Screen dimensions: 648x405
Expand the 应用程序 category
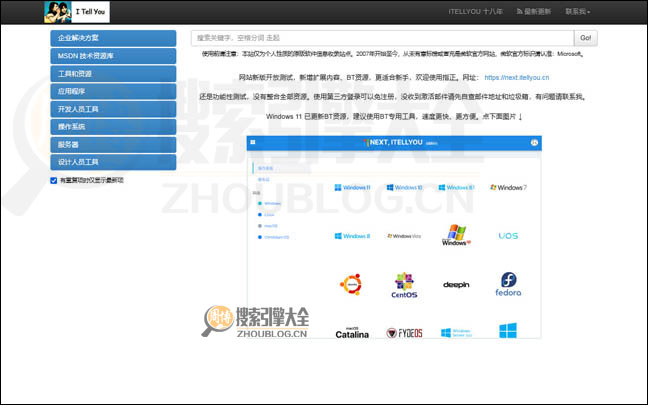[113, 91]
